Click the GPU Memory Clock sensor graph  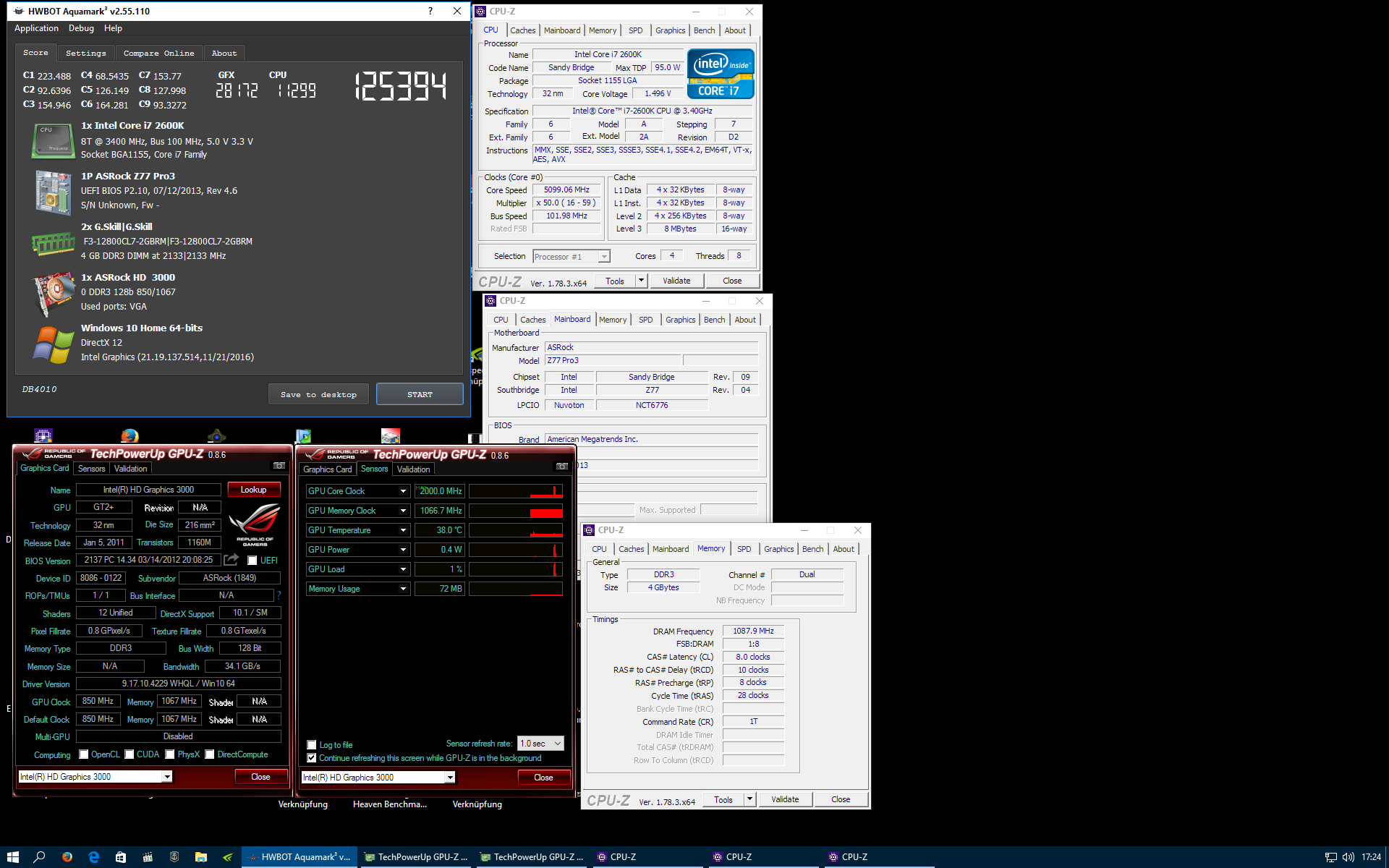click(516, 511)
